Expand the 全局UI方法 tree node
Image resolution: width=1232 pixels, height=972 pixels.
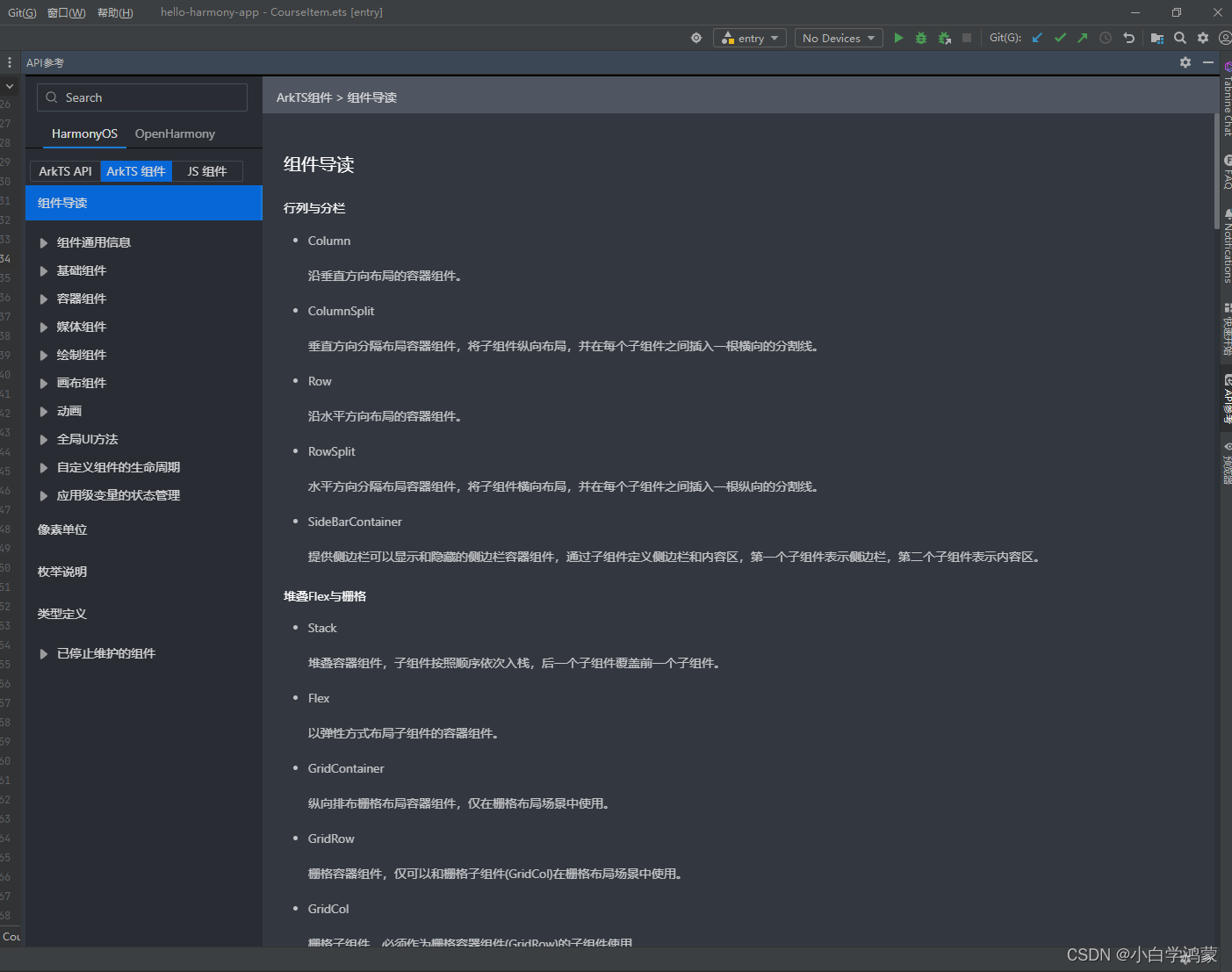point(44,440)
